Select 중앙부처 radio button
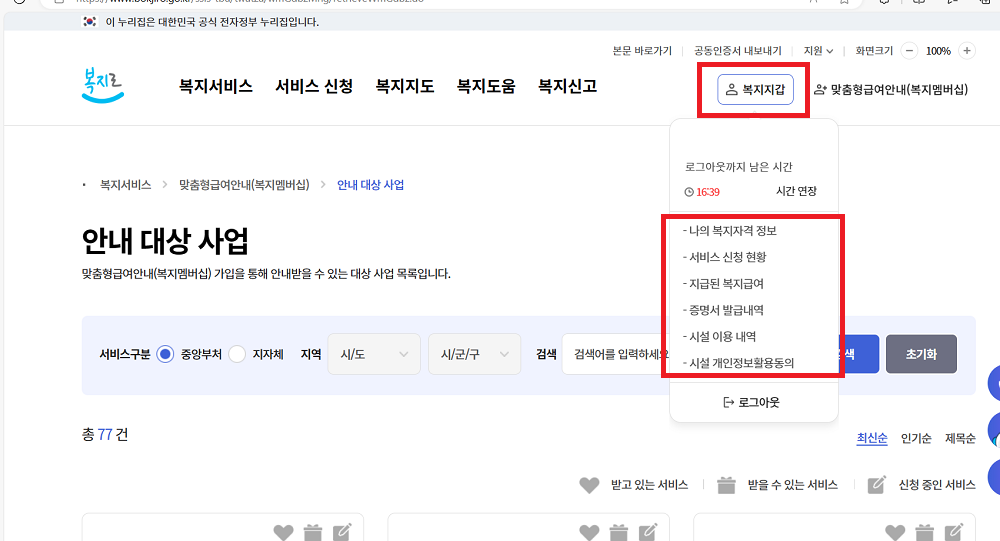The height and width of the screenshot is (541, 1000). tap(165, 354)
